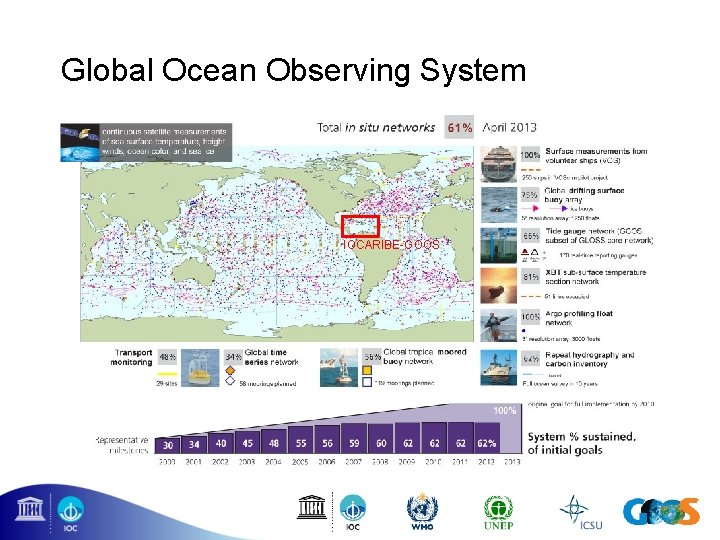Viewport: 720px width, 540px height.
Task: Select the bar labeled 55
Action: pyautogui.click(x=301, y=439)
